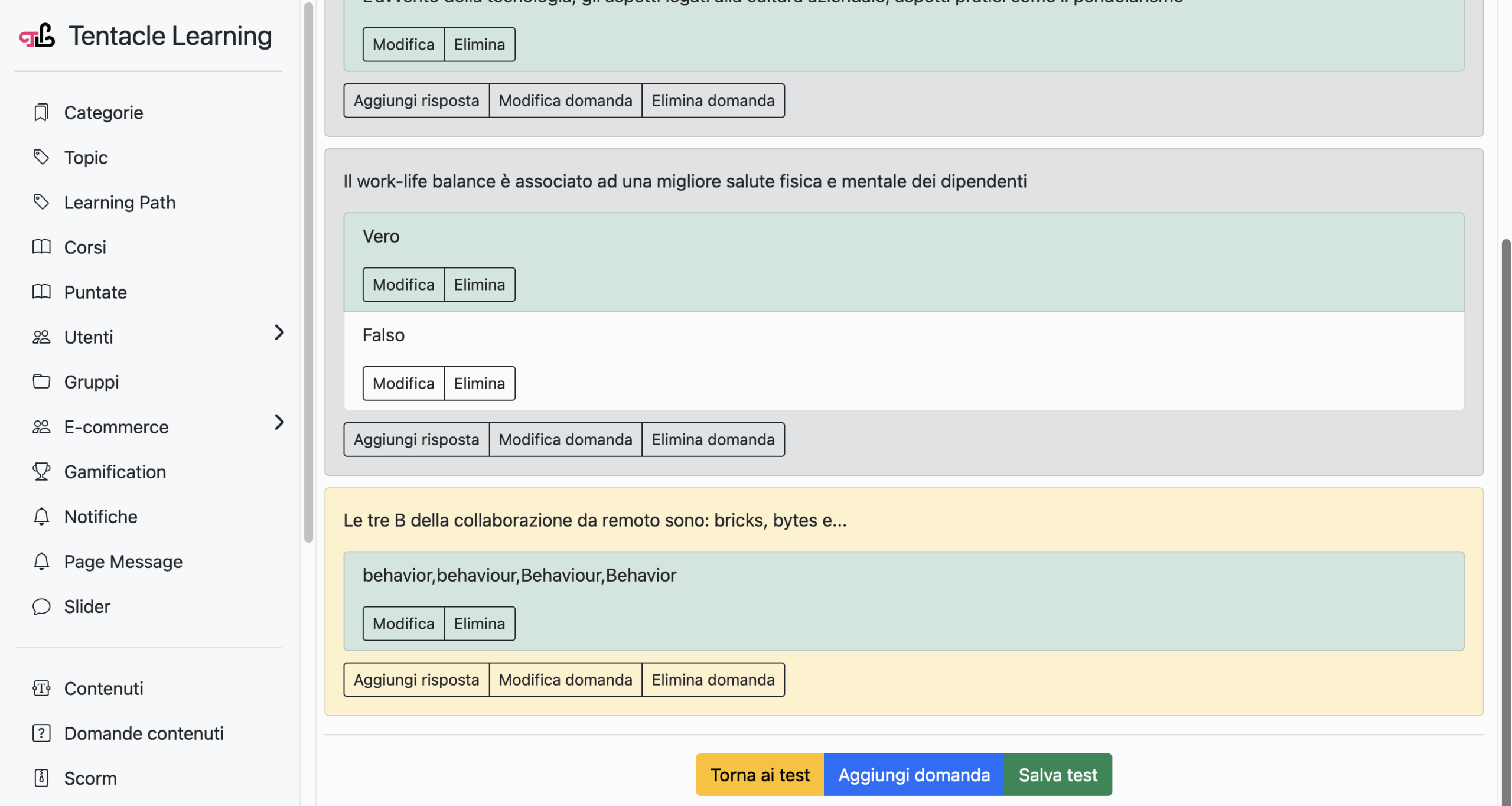
Task: Expand the E-commerce submenu chevron
Action: [279, 422]
